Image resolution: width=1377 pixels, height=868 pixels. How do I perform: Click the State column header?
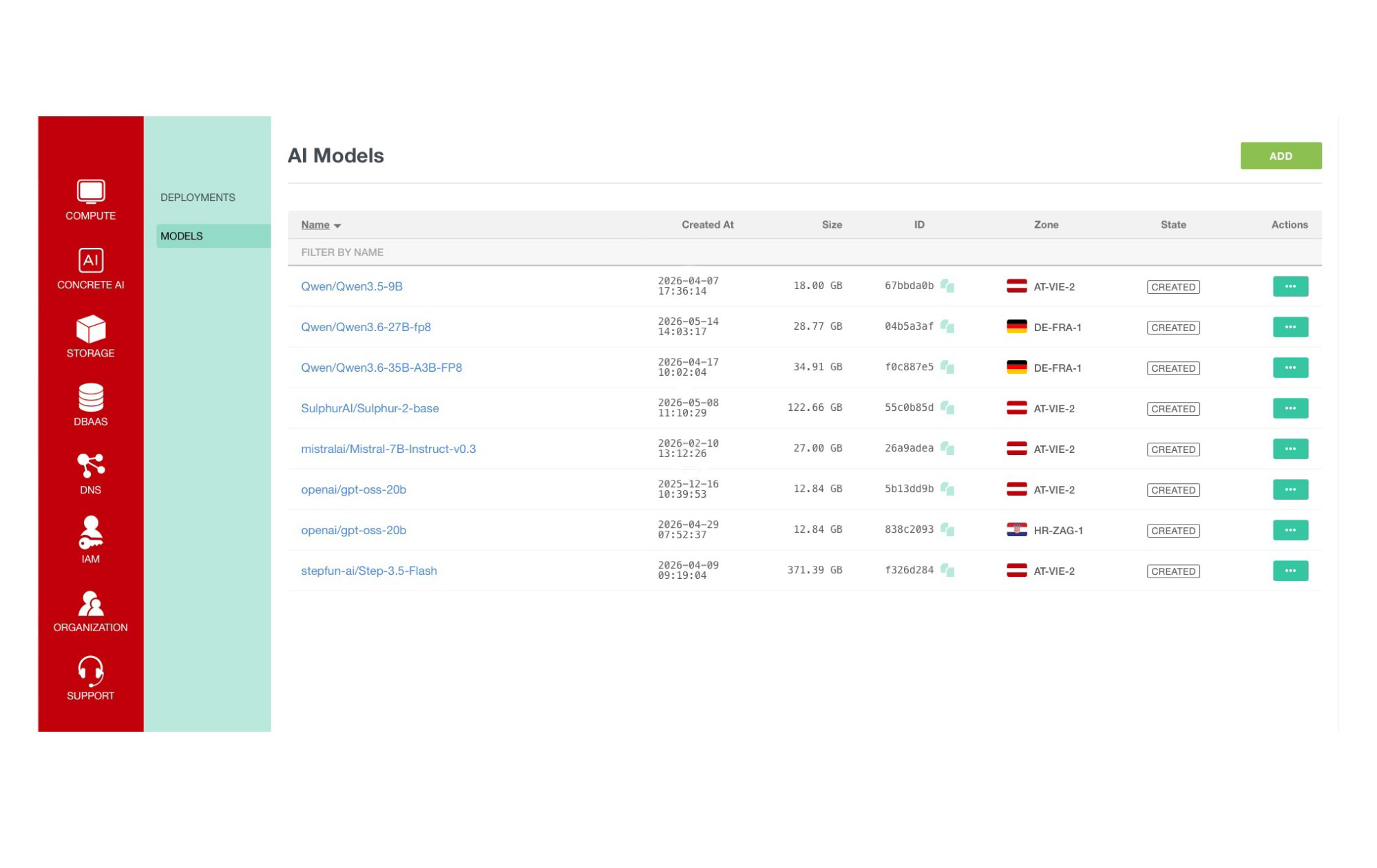(x=1173, y=225)
